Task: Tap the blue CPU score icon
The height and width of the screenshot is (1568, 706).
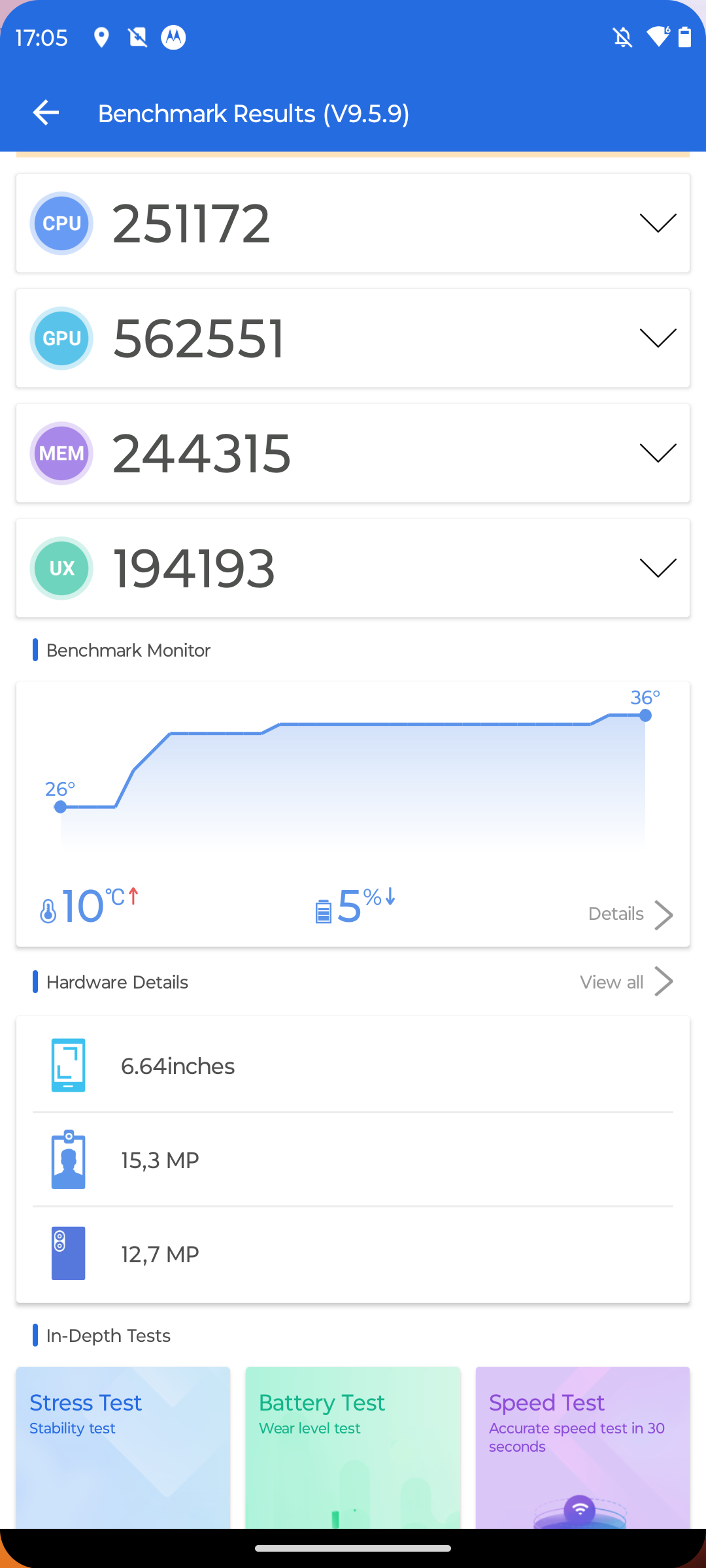Action: [61, 223]
